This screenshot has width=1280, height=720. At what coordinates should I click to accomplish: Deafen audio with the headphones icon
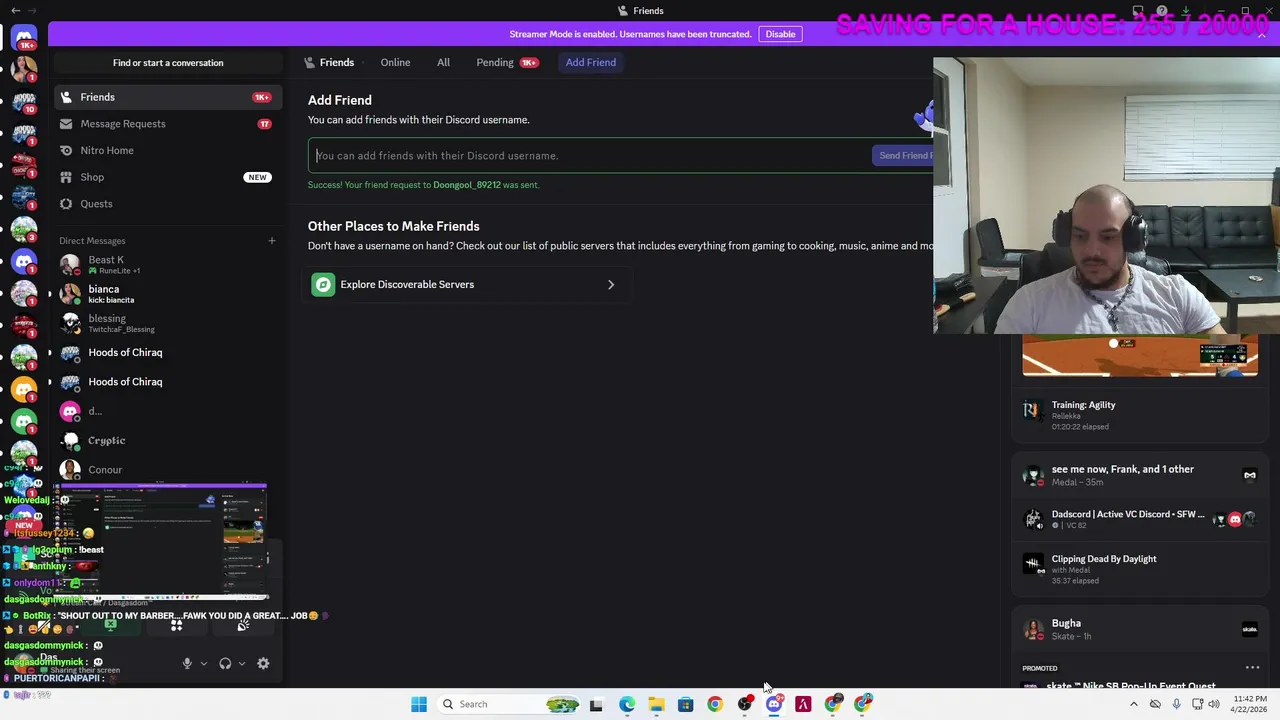click(x=225, y=663)
